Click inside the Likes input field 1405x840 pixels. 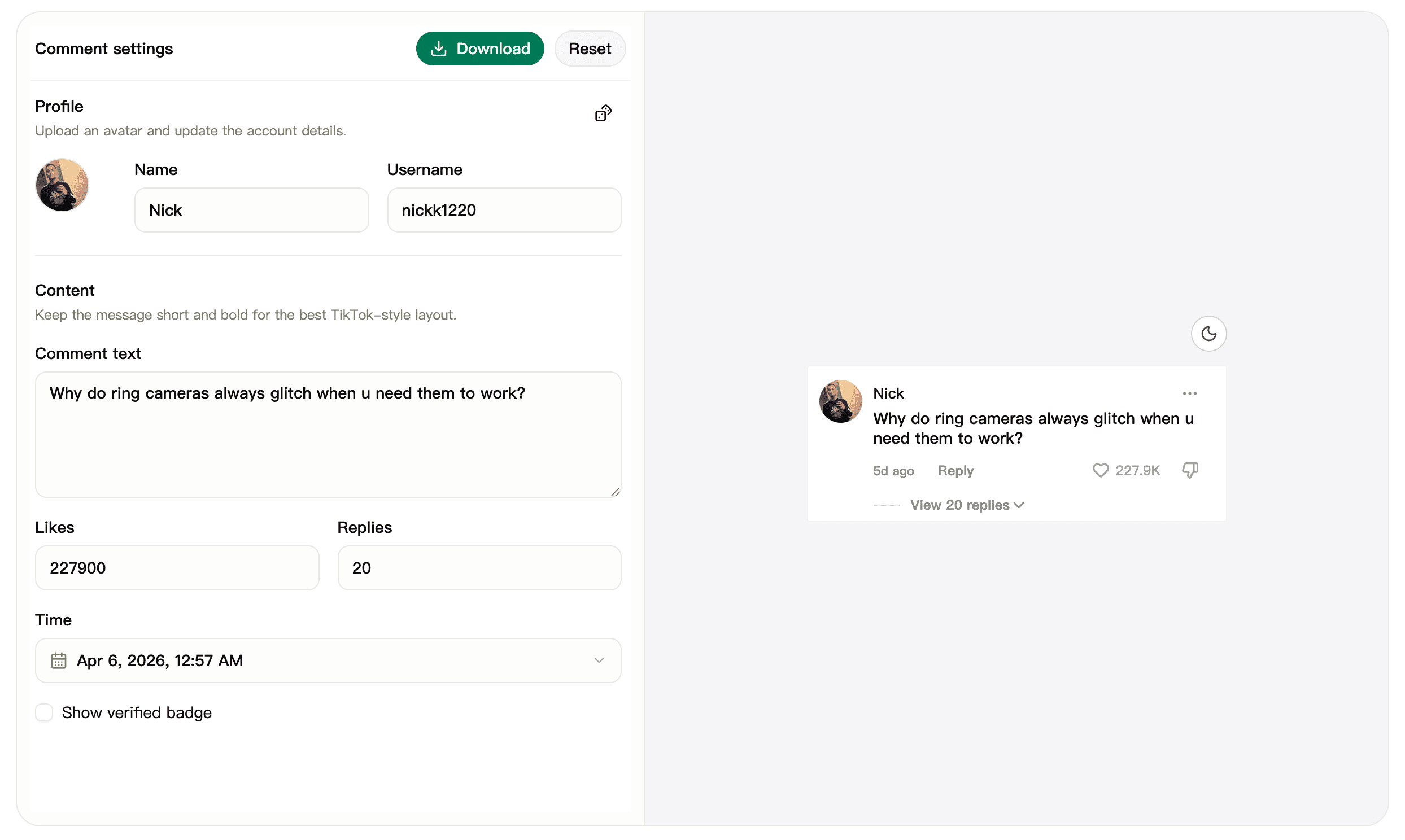coord(177,567)
